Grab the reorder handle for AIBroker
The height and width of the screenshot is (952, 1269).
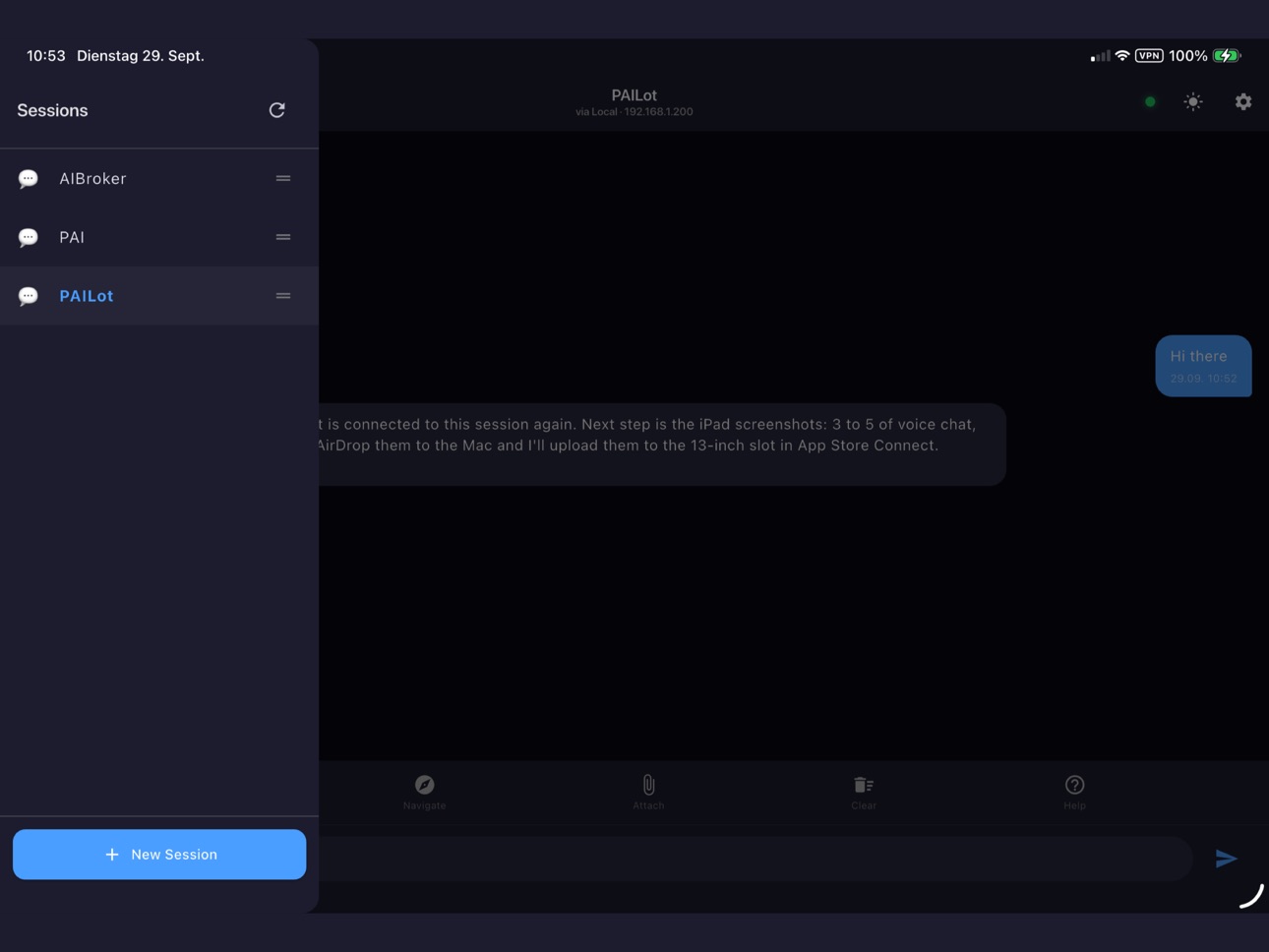click(283, 178)
